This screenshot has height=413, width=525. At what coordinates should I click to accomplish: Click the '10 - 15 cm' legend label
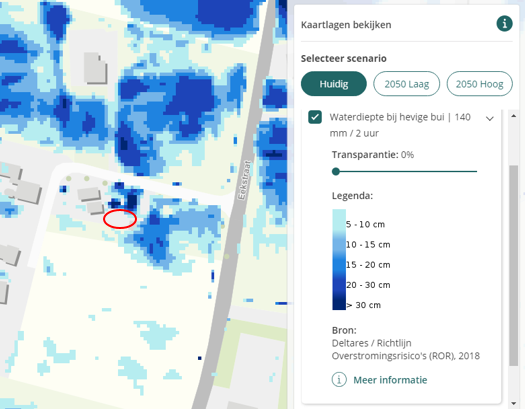368,245
